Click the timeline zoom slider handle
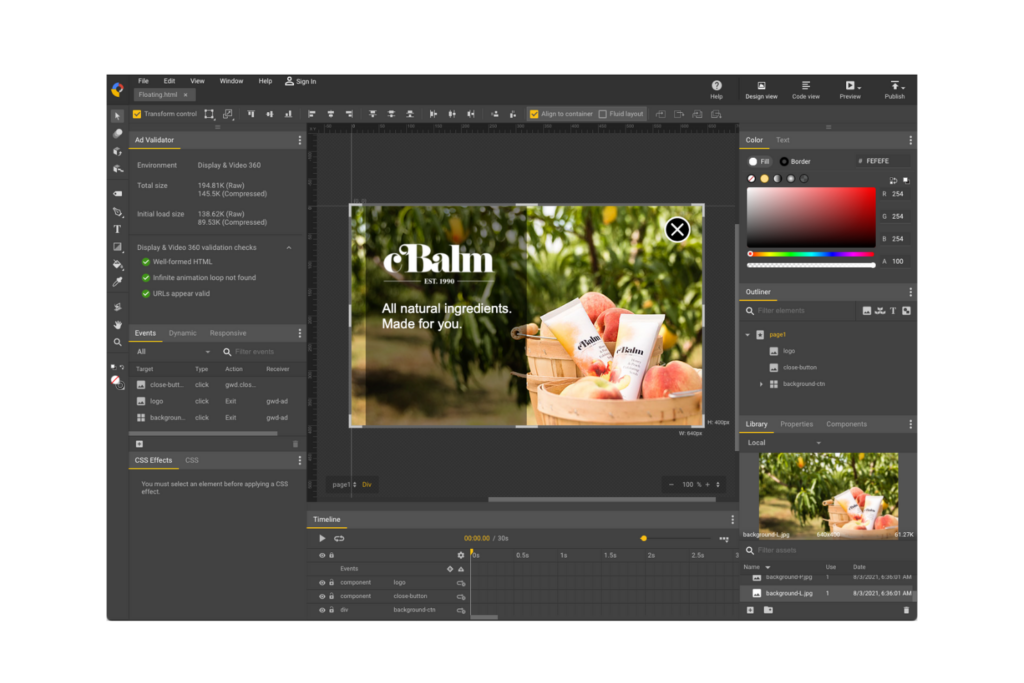This screenshot has width=1024, height=683. [x=643, y=539]
